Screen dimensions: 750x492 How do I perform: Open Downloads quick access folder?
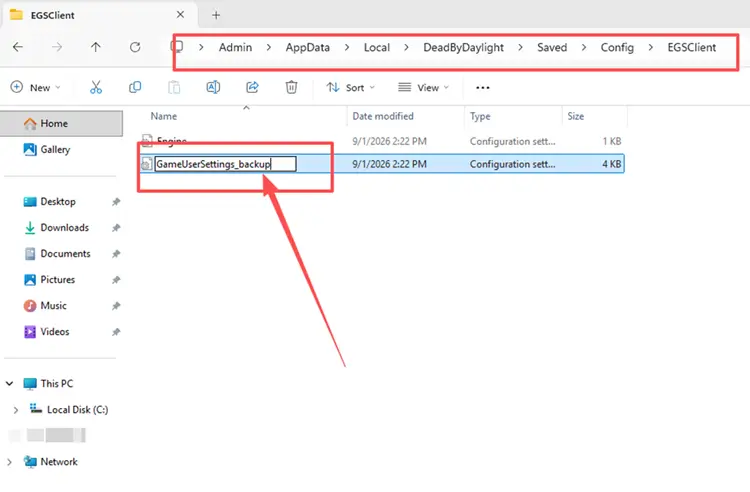click(65, 228)
